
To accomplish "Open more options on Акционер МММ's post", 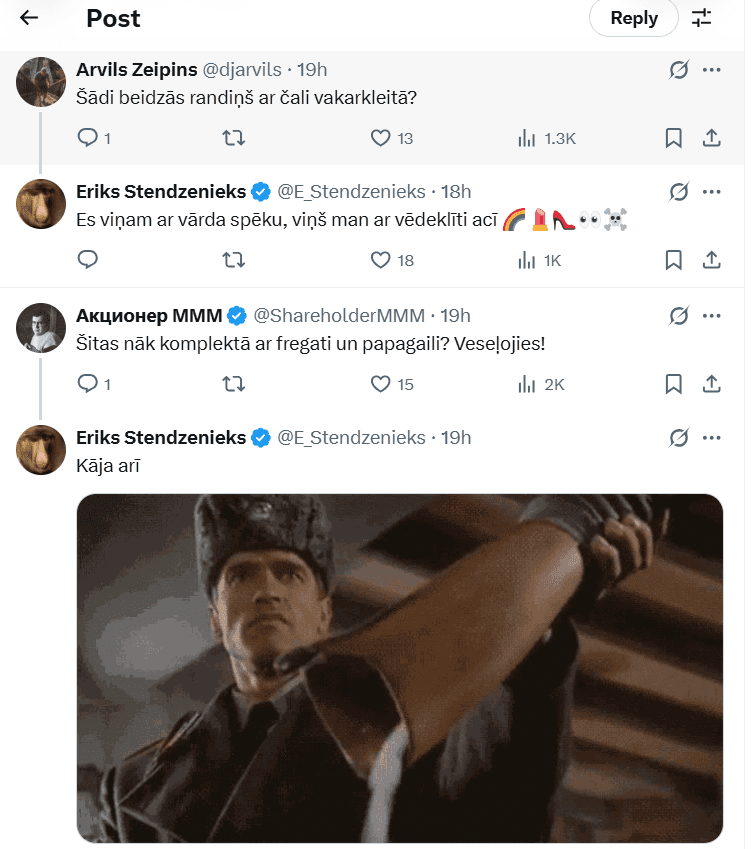I will [712, 316].
